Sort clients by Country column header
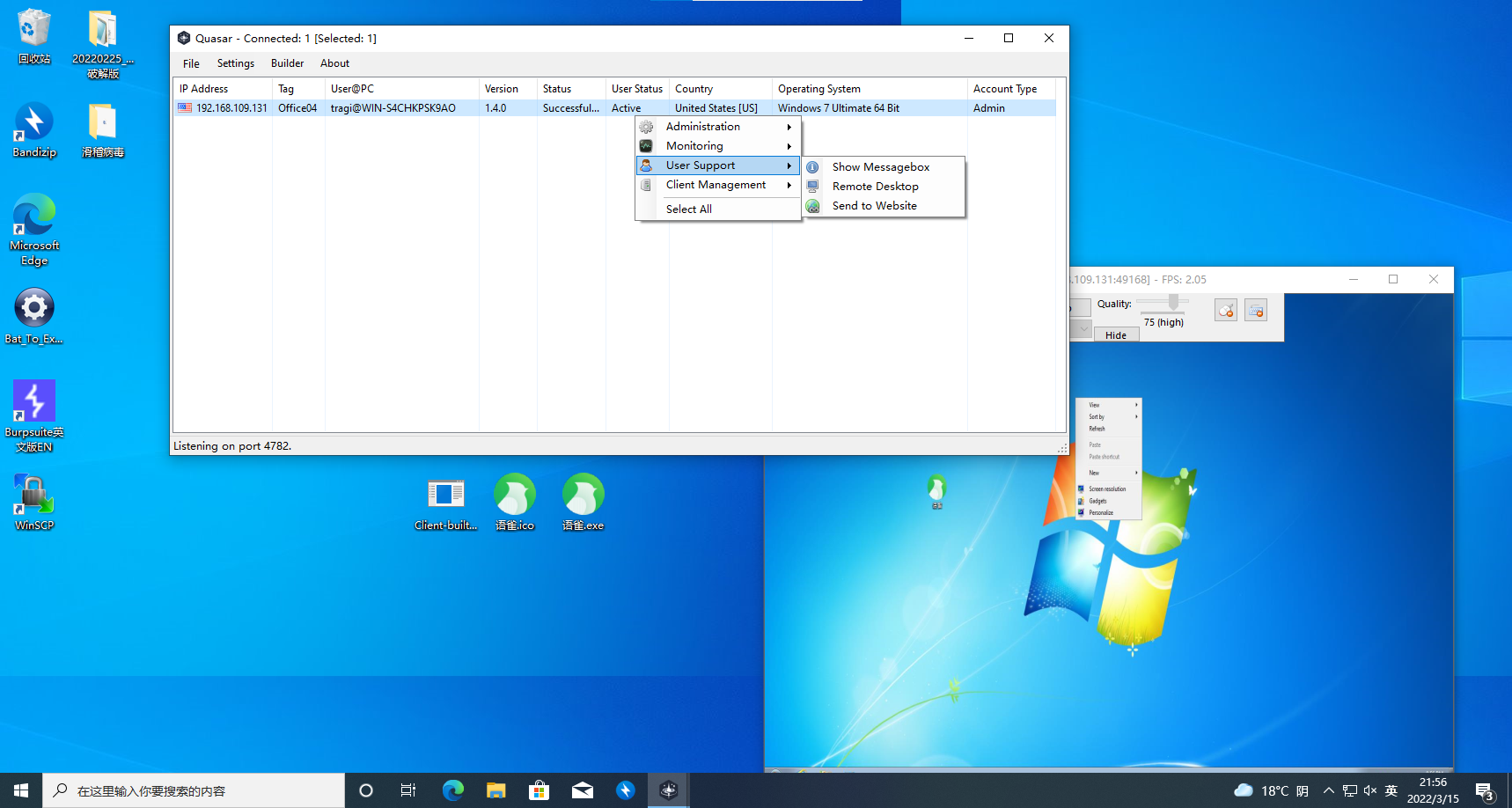Screen dimensions: 1512x808 (694, 89)
